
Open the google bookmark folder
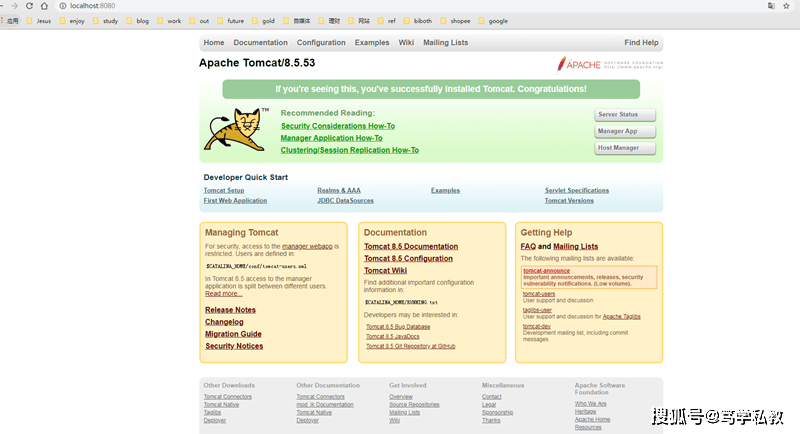(493, 21)
